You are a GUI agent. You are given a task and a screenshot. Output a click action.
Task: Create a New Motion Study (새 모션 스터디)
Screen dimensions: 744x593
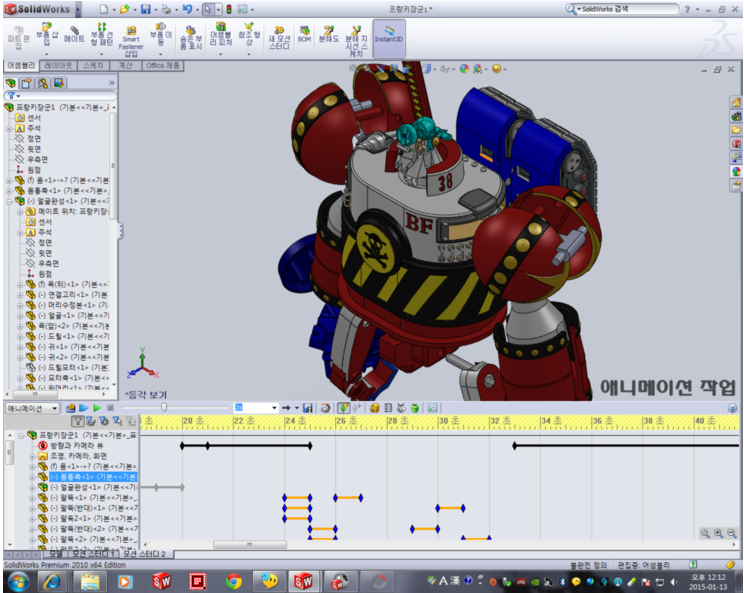tap(279, 38)
